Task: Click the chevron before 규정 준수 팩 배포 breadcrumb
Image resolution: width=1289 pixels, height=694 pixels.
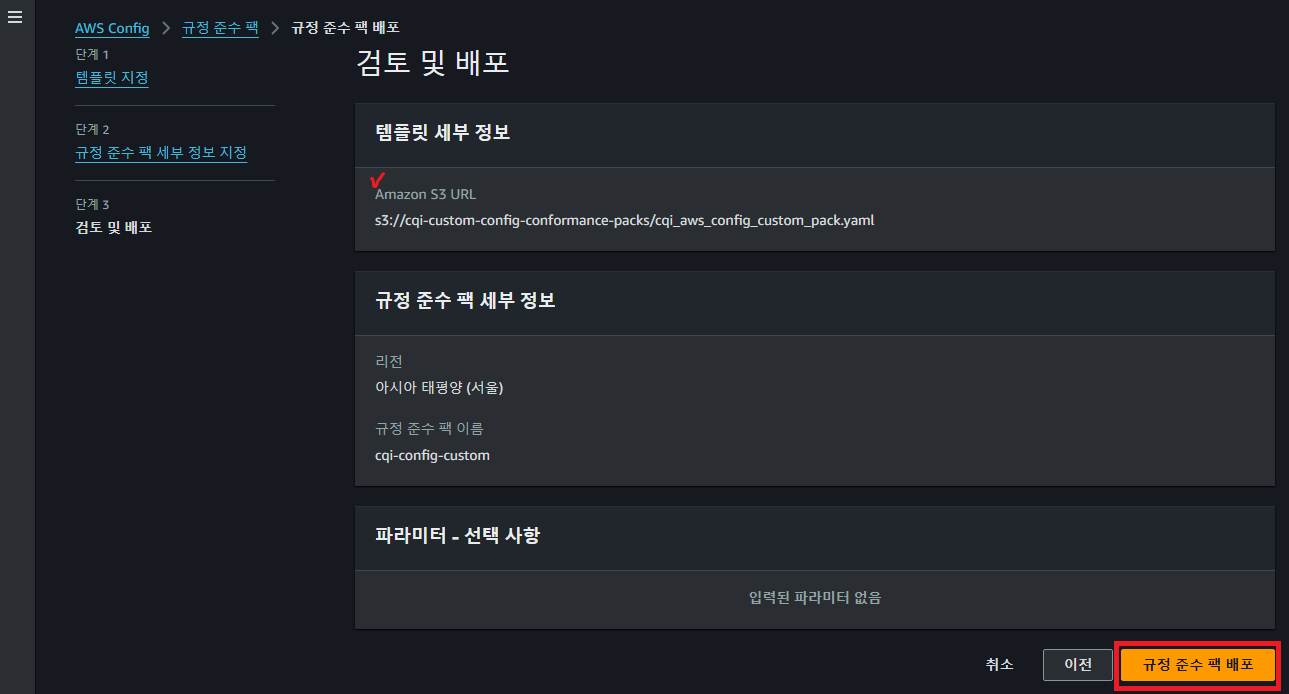Action: pyautogui.click(x=275, y=28)
